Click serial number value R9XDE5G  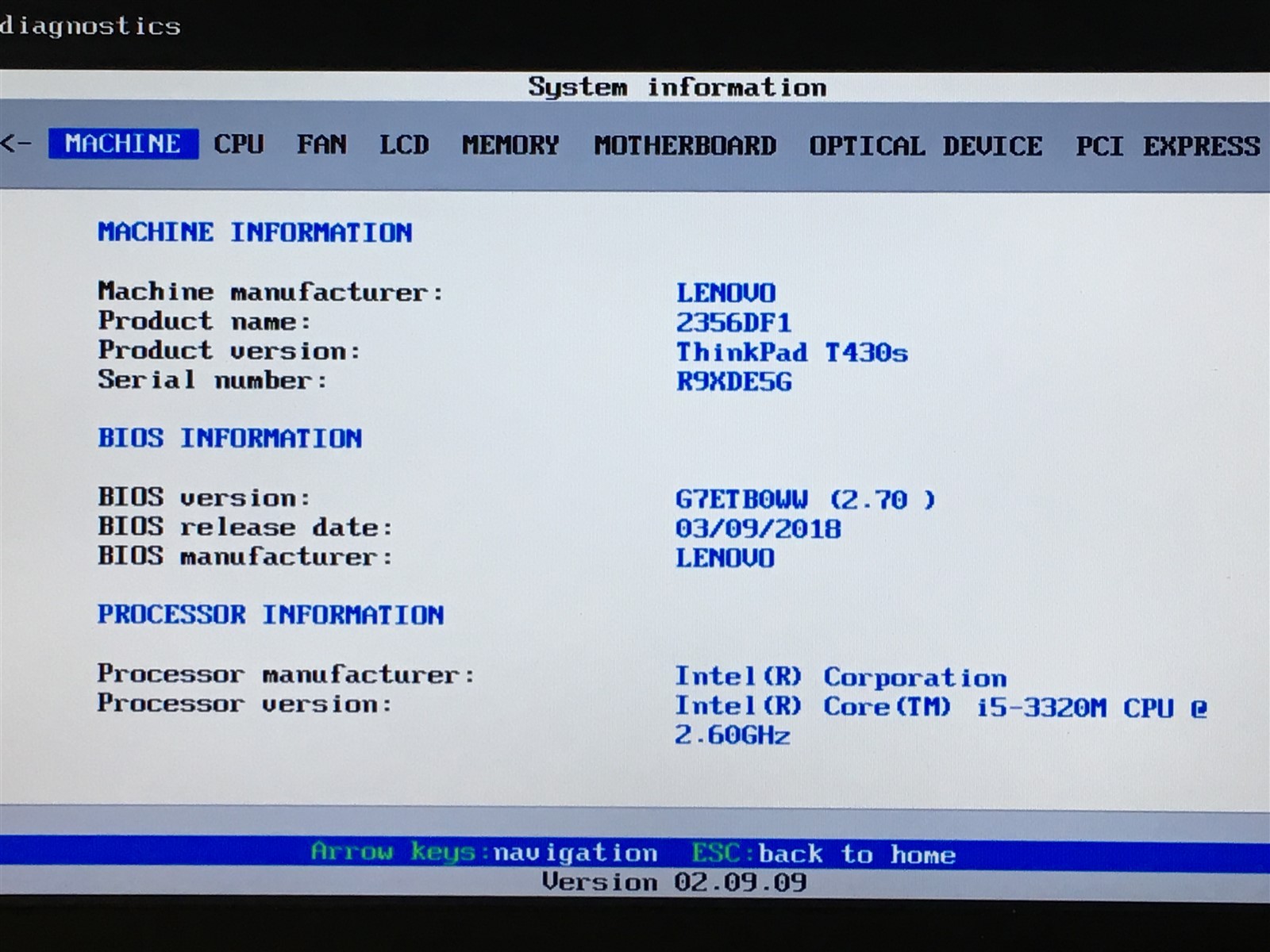tap(733, 382)
